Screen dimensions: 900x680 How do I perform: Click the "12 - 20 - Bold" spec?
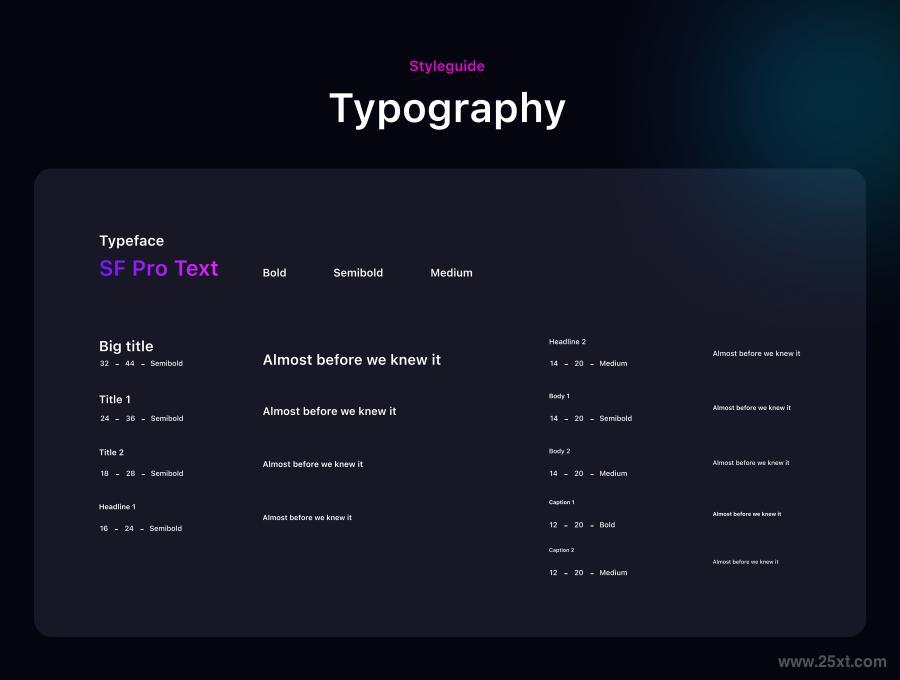coord(582,525)
